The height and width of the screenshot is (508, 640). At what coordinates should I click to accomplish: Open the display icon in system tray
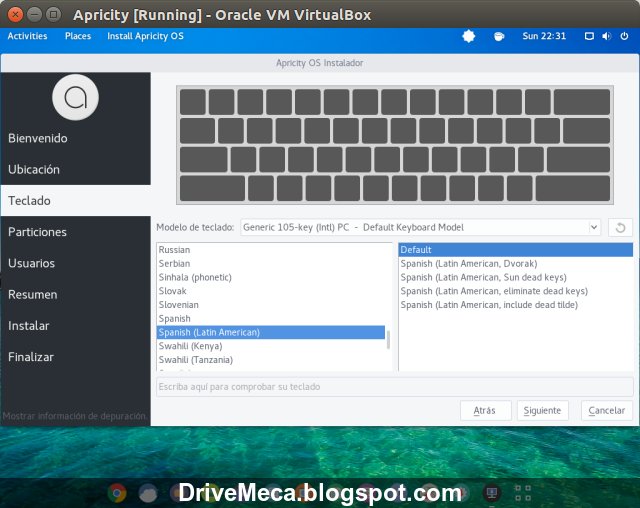coord(589,36)
